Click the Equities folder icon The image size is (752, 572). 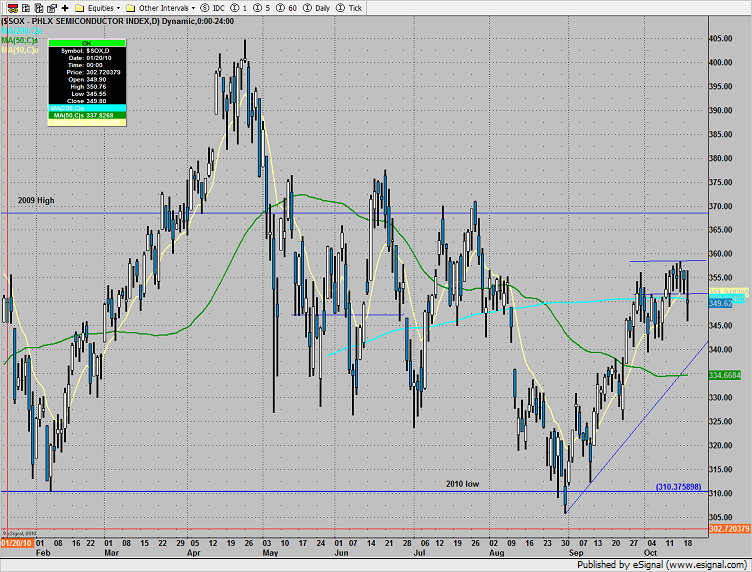[80, 8]
